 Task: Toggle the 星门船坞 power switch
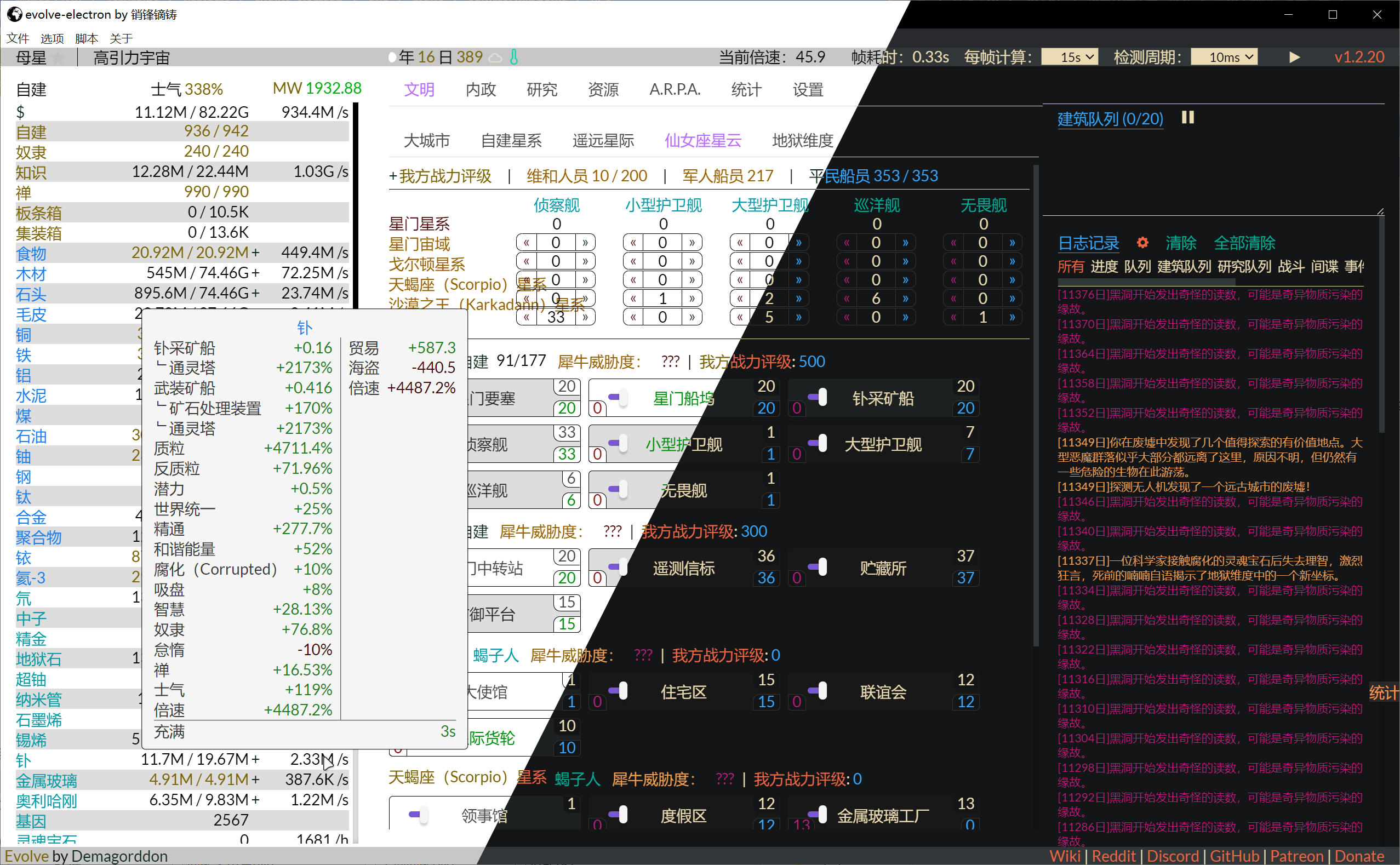click(618, 397)
